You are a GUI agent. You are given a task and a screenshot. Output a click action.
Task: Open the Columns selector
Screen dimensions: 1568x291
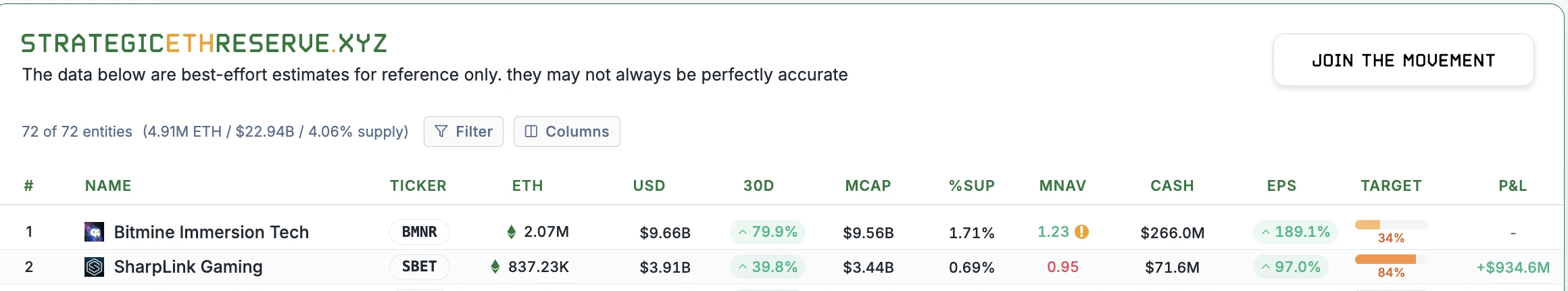coord(566,131)
